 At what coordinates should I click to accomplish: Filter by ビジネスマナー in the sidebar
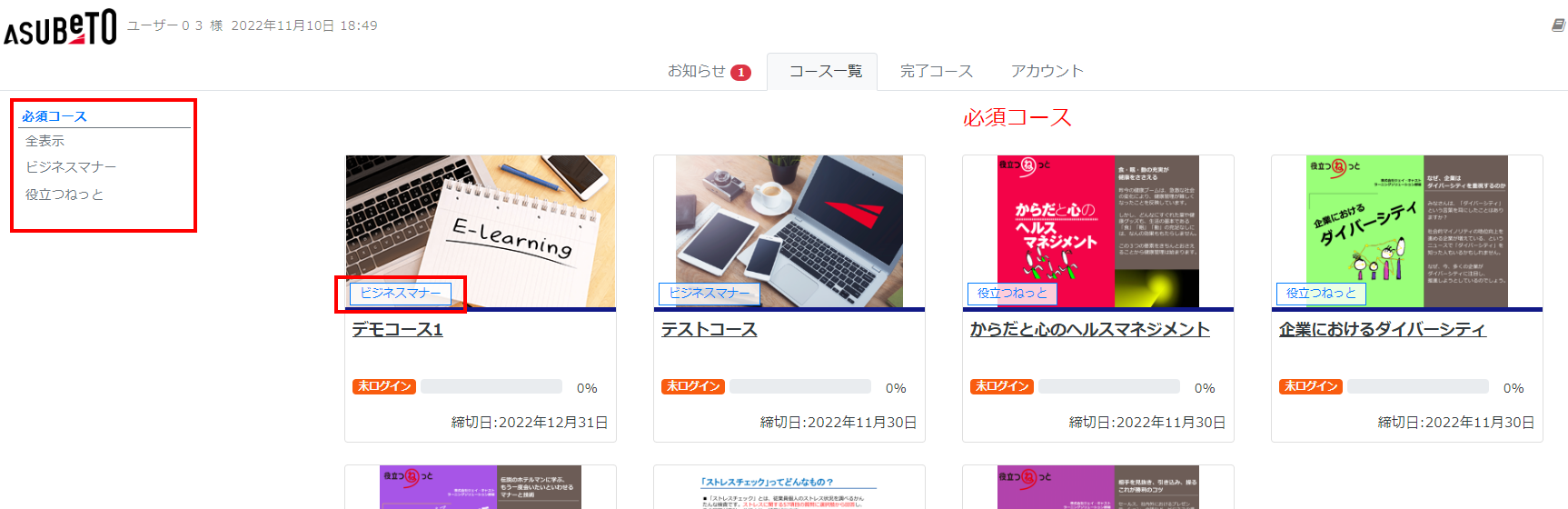(71, 167)
